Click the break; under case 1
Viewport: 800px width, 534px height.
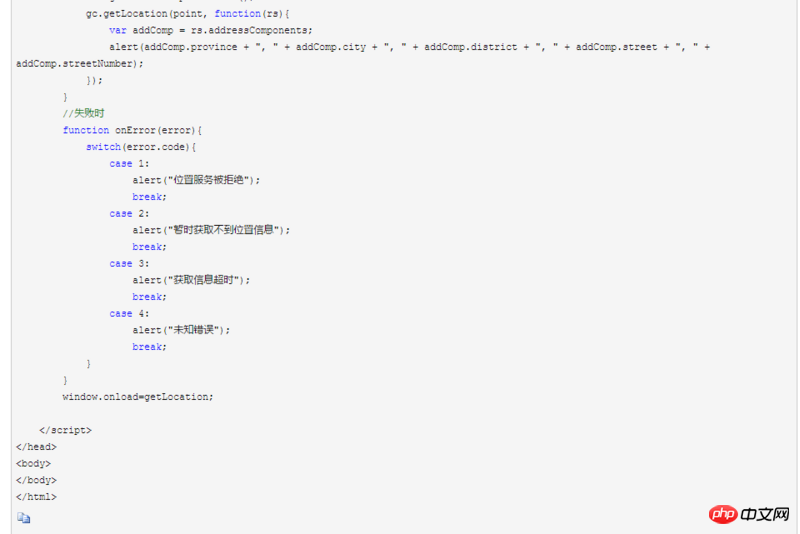click(x=149, y=197)
